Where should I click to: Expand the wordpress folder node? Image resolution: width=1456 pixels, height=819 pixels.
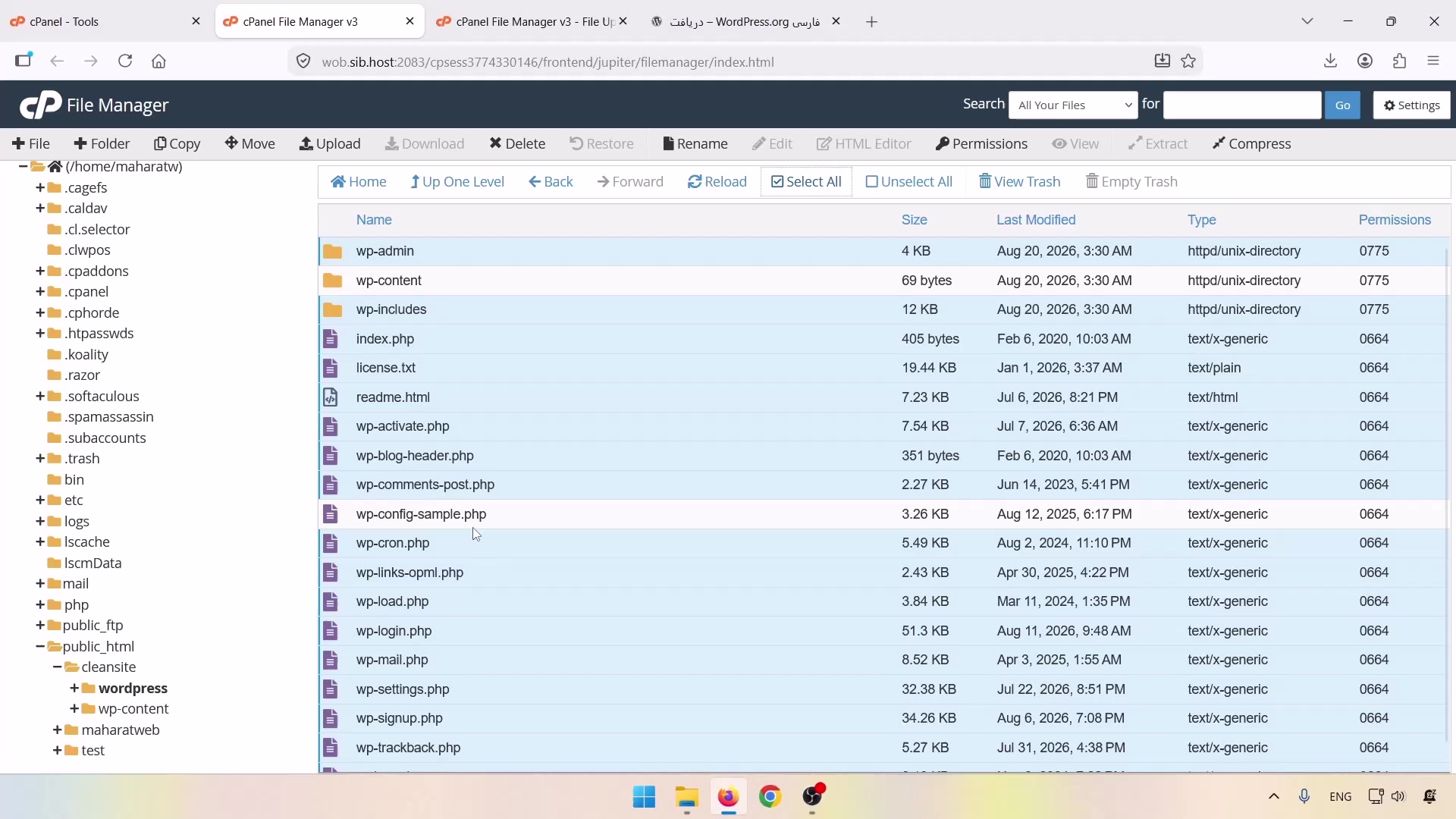pos(74,689)
